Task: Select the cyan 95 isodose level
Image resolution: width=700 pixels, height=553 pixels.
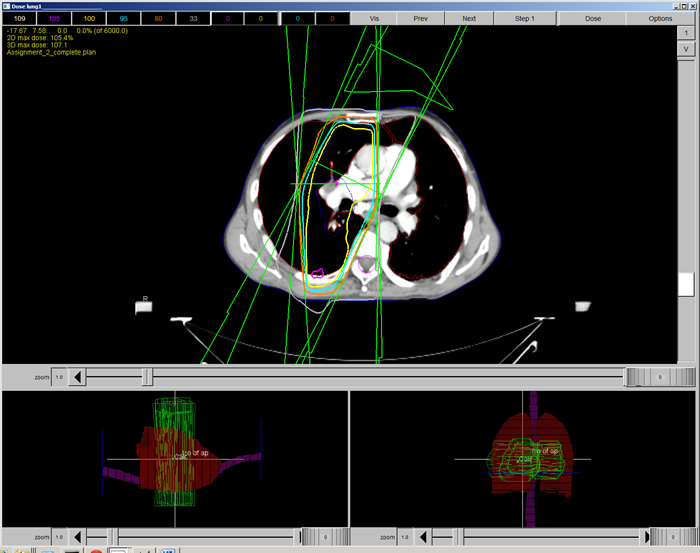Action: pos(123,19)
